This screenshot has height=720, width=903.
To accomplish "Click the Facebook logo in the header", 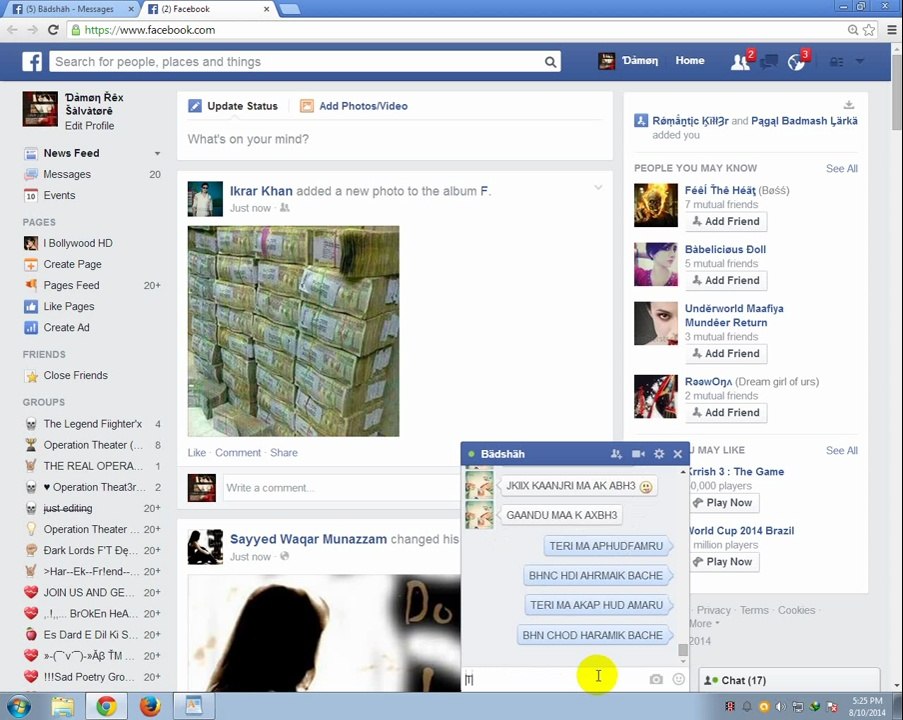I will click(32, 61).
